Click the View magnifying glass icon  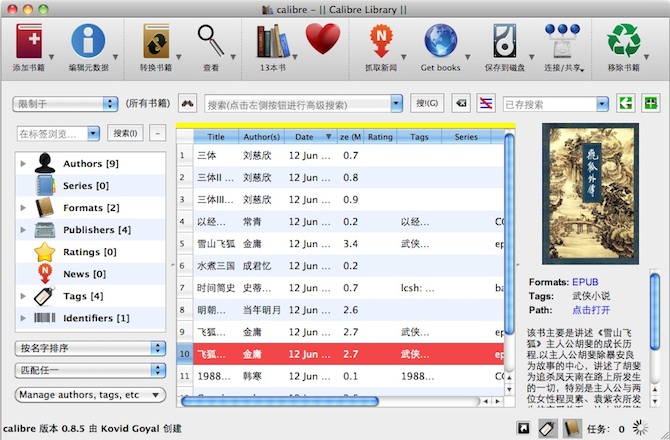point(211,41)
